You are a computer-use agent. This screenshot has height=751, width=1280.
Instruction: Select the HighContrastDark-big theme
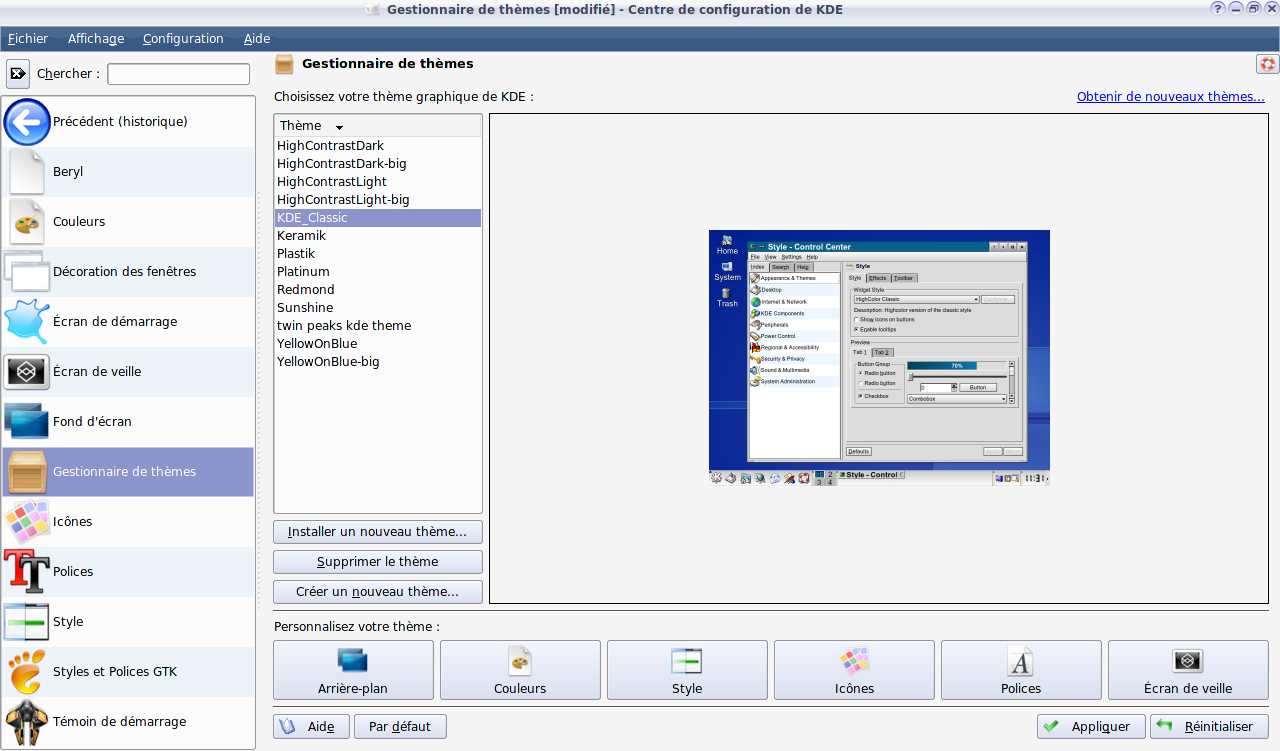point(378,164)
